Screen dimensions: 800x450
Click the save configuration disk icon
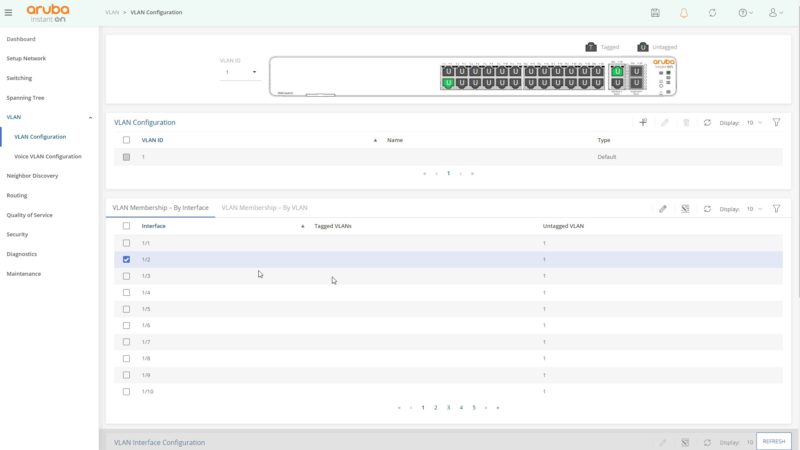[x=654, y=13]
